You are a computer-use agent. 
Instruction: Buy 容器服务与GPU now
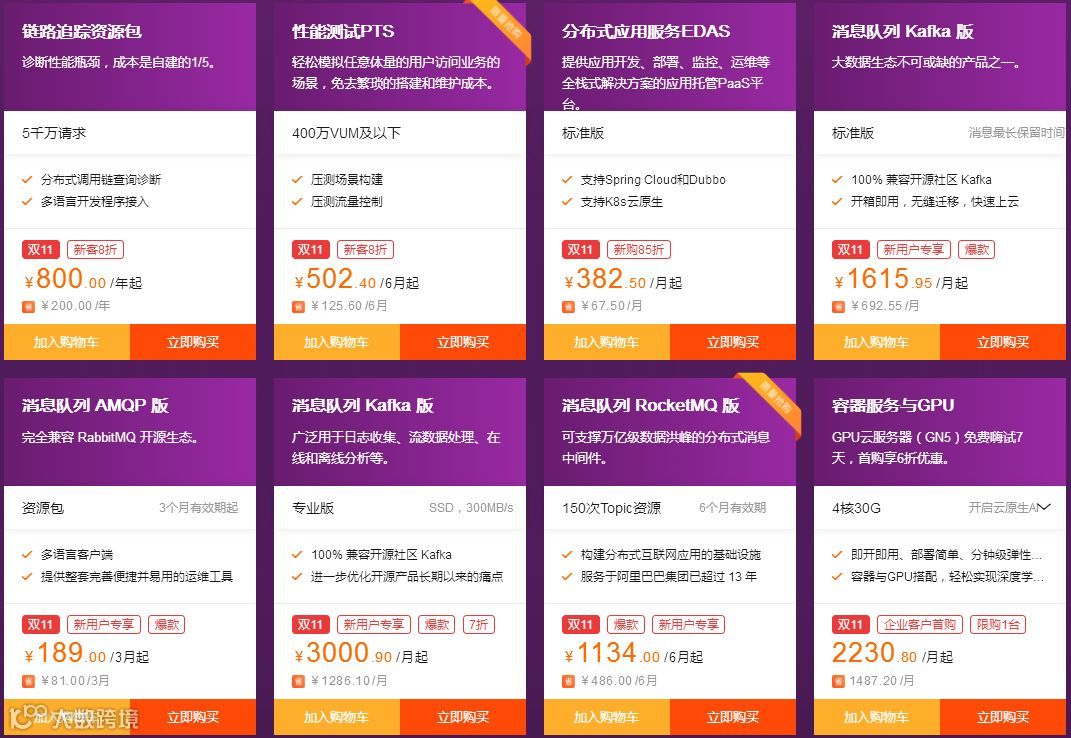(1003, 717)
